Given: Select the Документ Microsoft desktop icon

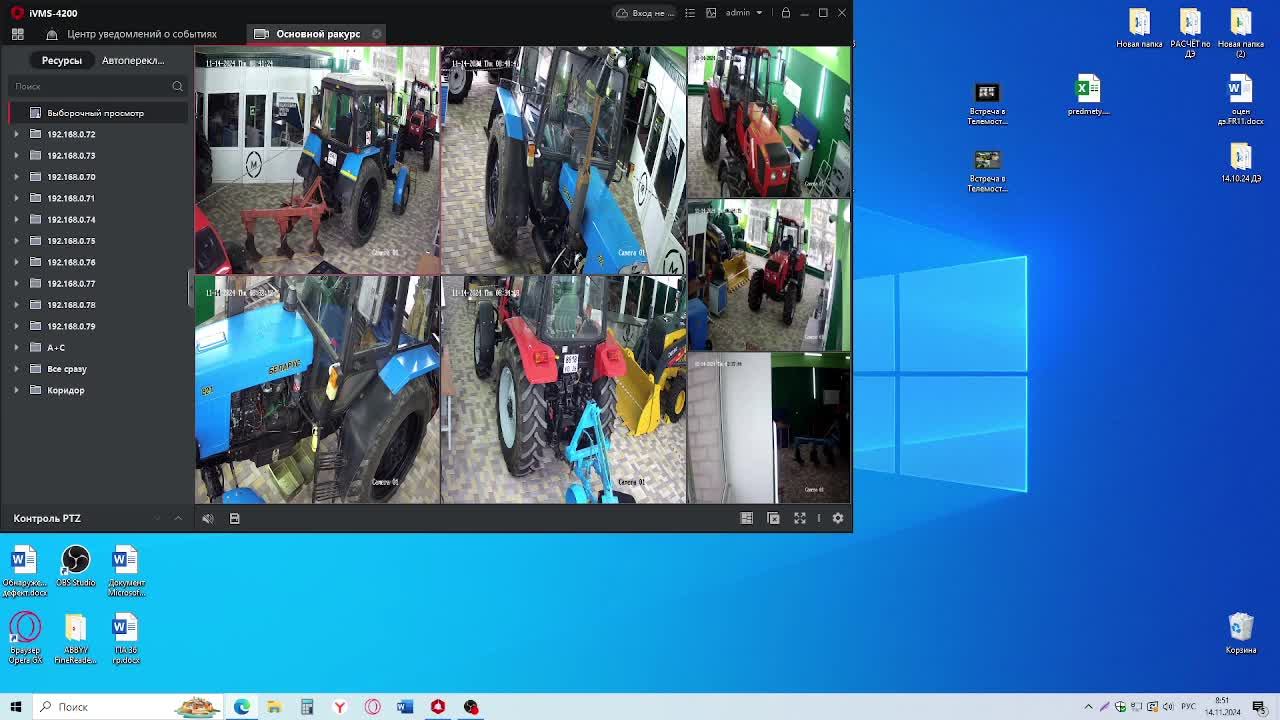Looking at the screenshot, I should 126,571.
